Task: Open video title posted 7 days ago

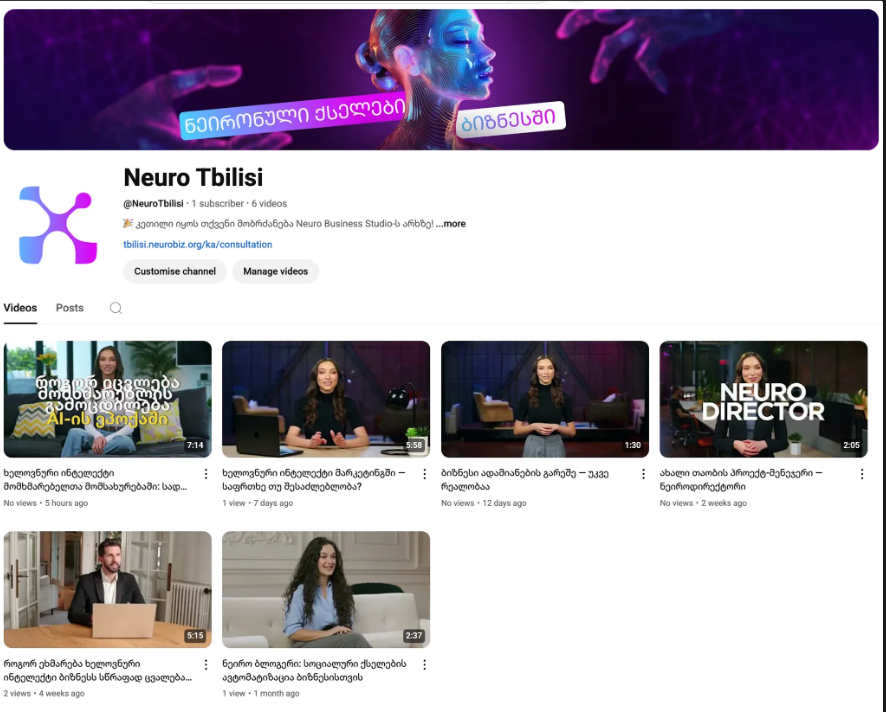Action: (x=314, y=480)
